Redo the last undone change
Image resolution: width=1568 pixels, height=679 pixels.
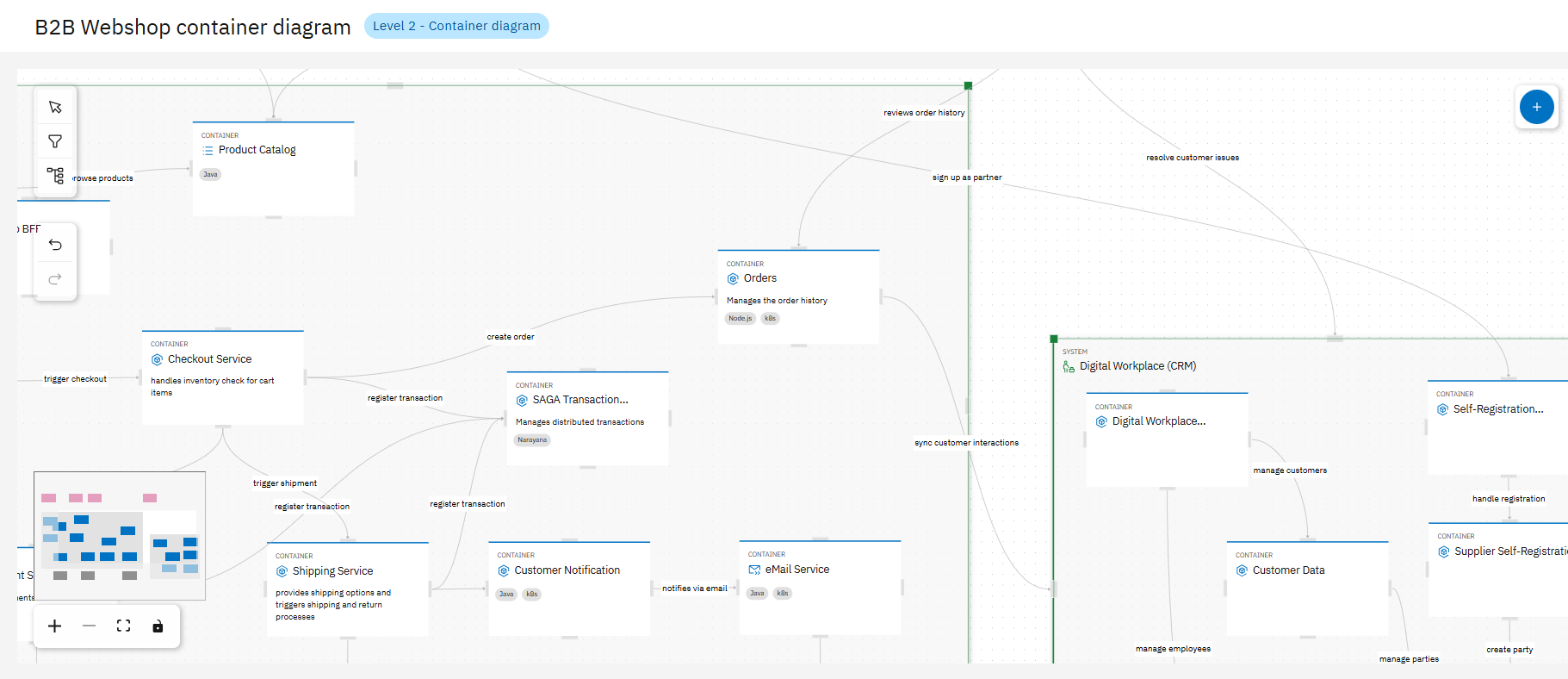click(x=55, y=279)
